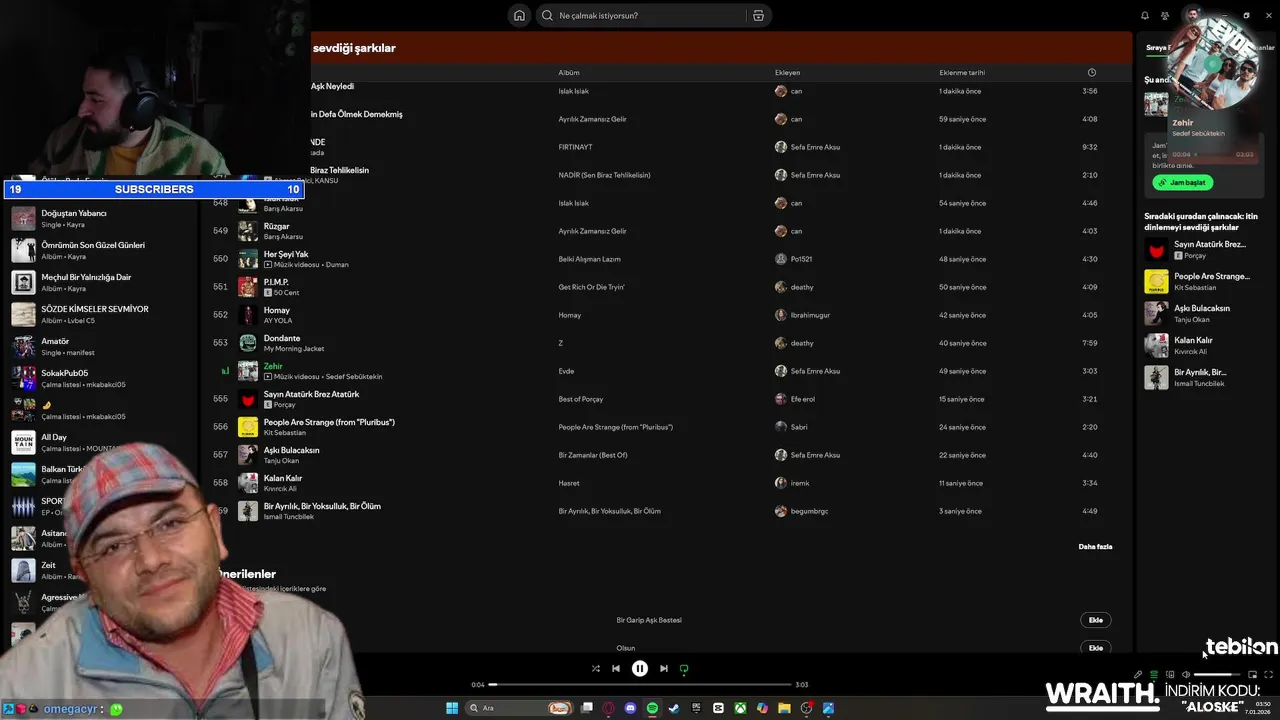Open Copilot from the taskbar

point(762,708)
